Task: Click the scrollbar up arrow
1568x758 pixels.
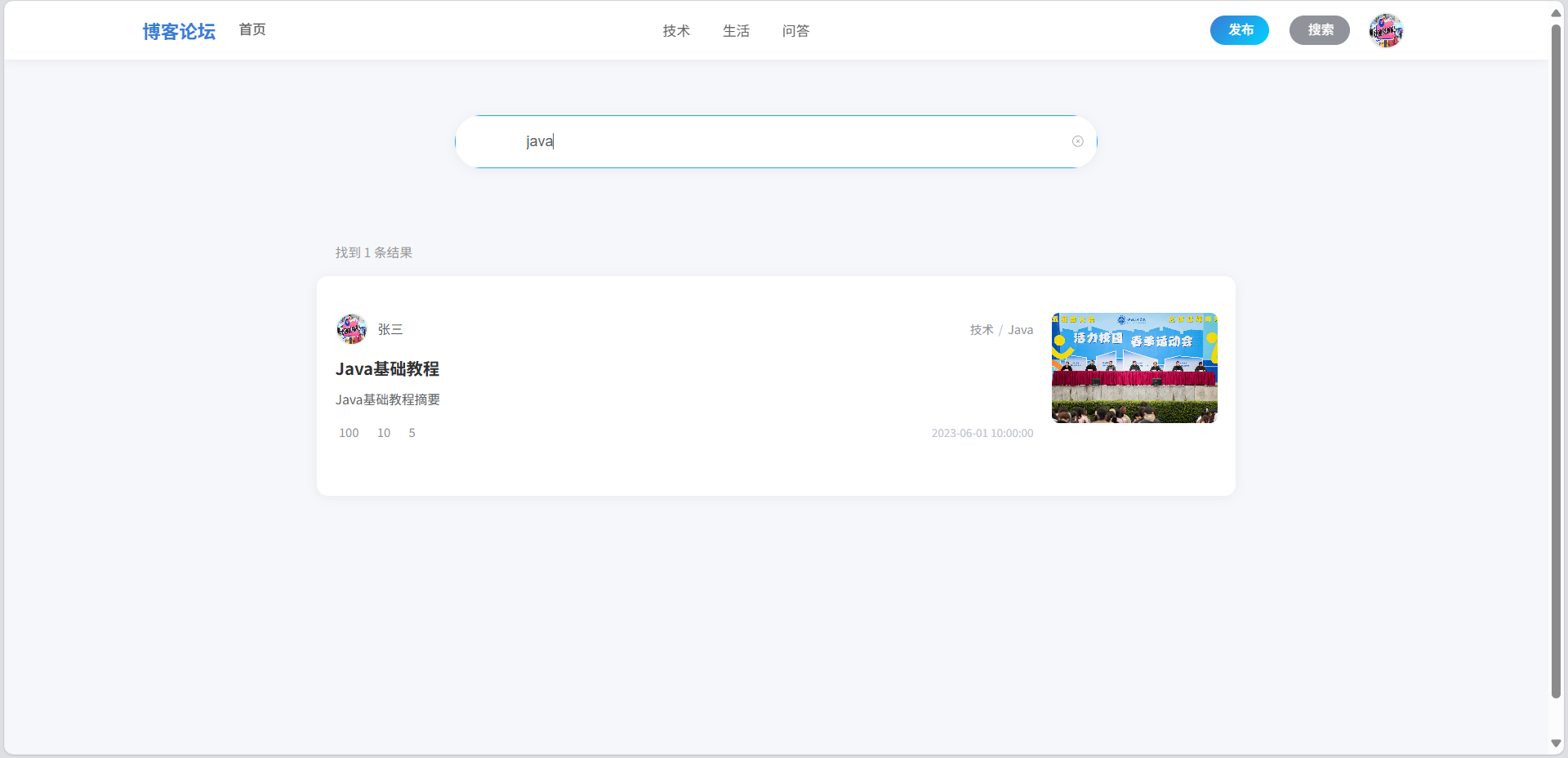Action: tap(1556, 12)
